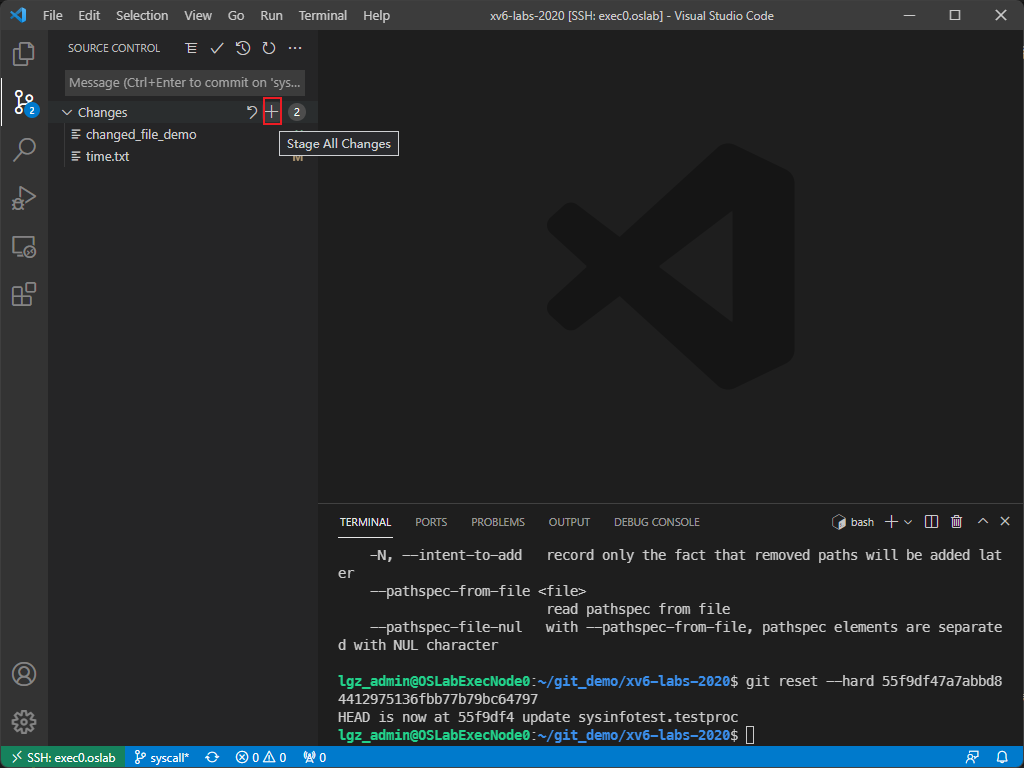Screen dimensions: 1024x768
Task: Click the Stage All Changes plus icon
Action: [x=272, y=112]
